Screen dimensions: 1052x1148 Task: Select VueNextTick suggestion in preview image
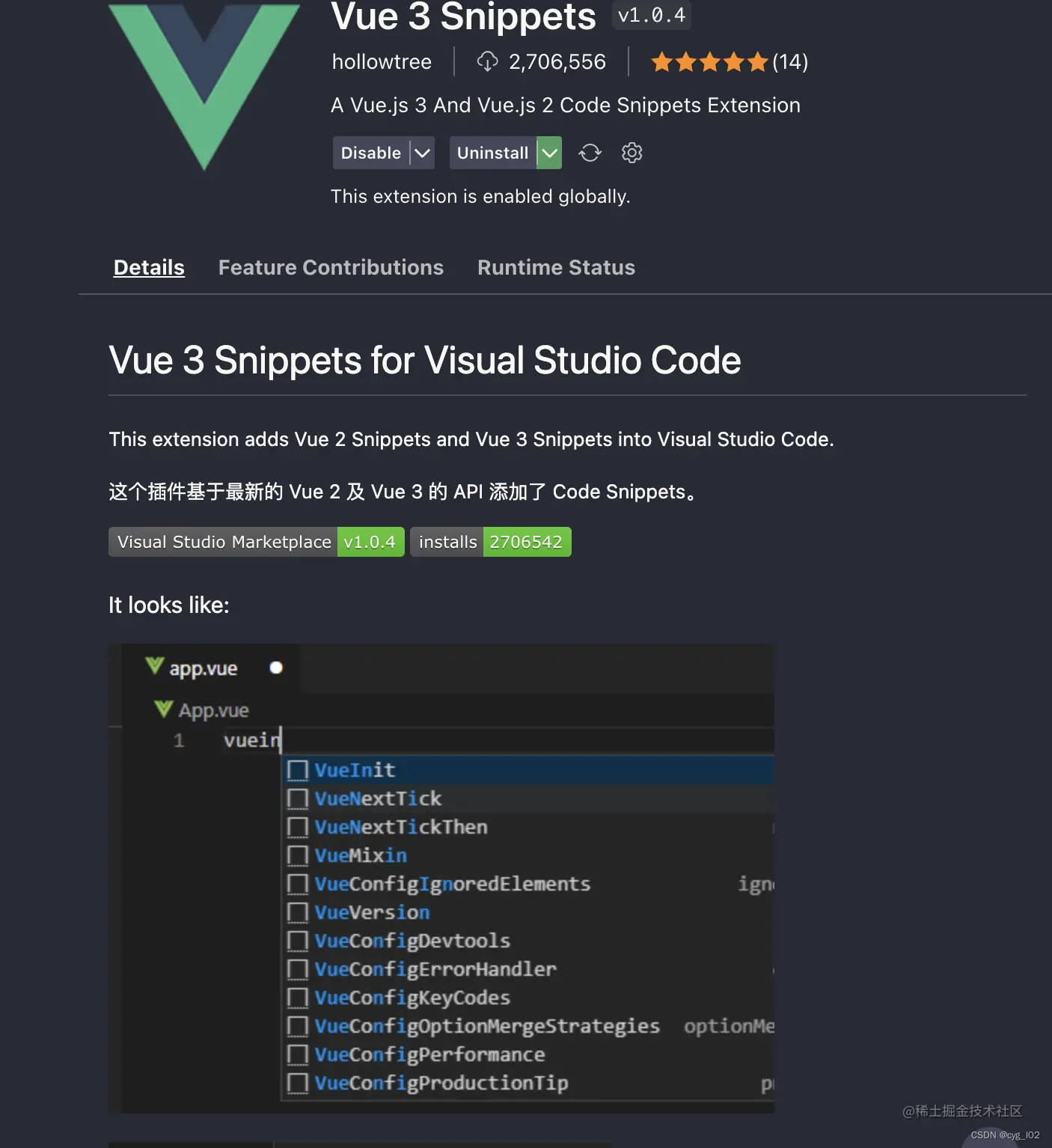528,799
